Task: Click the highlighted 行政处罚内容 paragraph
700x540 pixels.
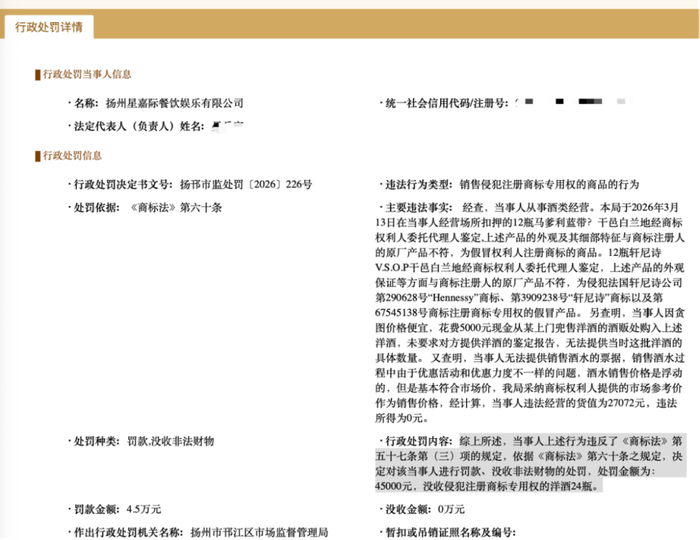Action: (530, 463)
